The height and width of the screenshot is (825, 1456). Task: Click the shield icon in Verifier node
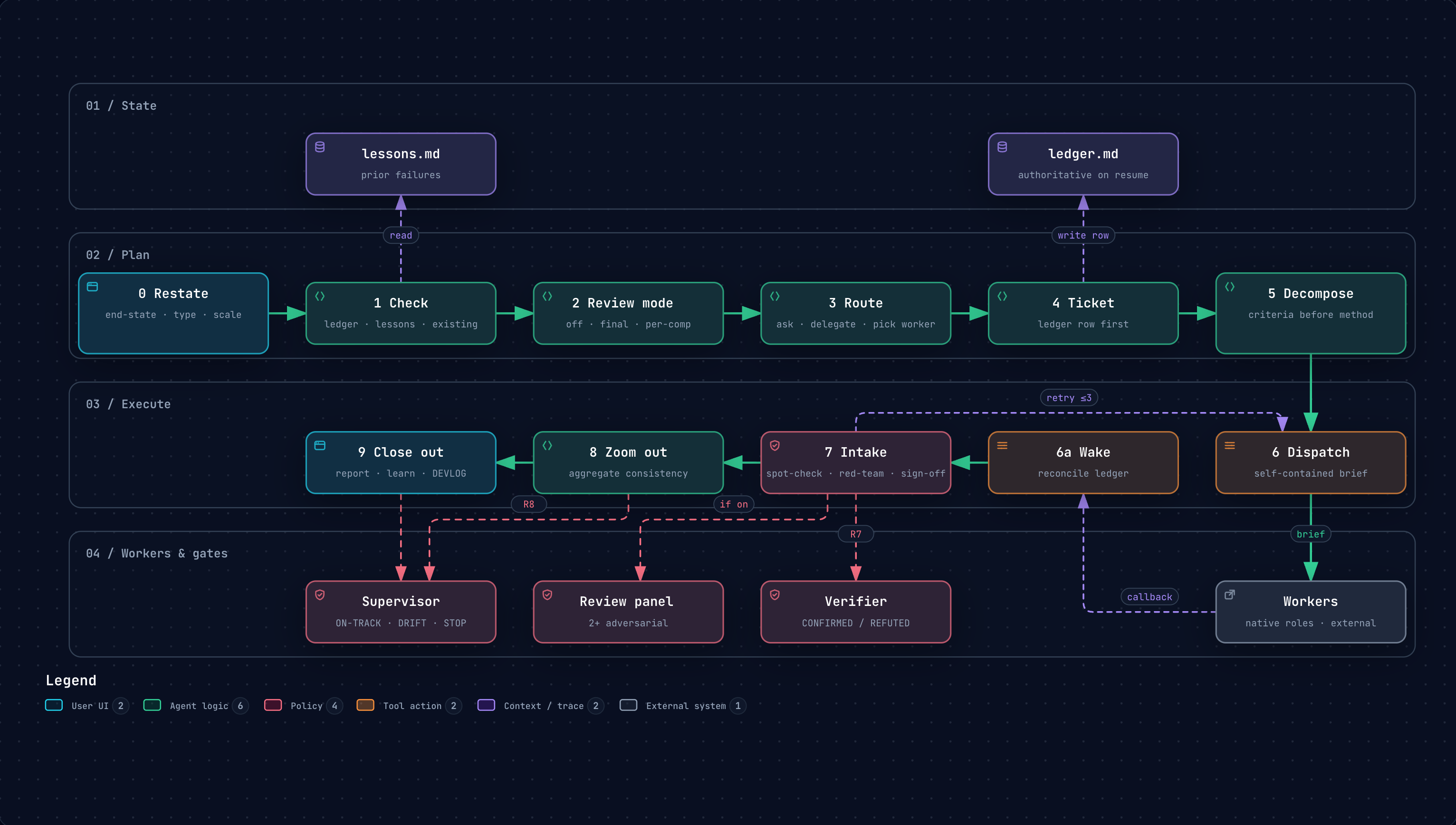(775, 595)
